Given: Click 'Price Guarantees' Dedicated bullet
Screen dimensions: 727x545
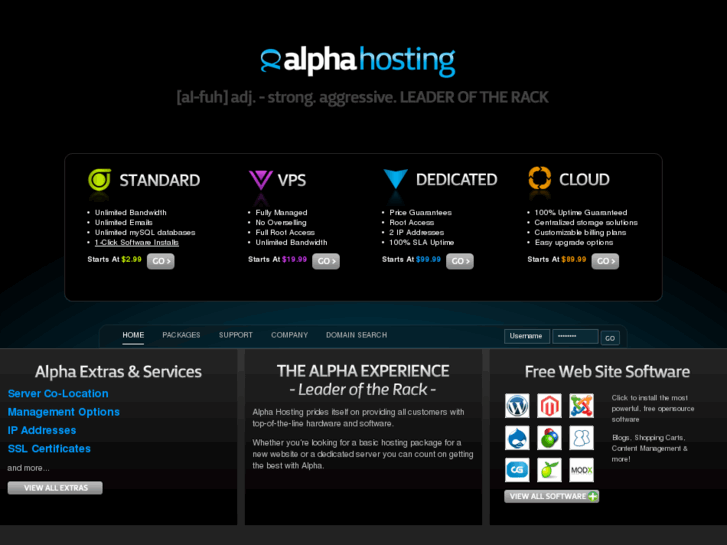Looking at the screenshot, I should [x=421, y=212].
